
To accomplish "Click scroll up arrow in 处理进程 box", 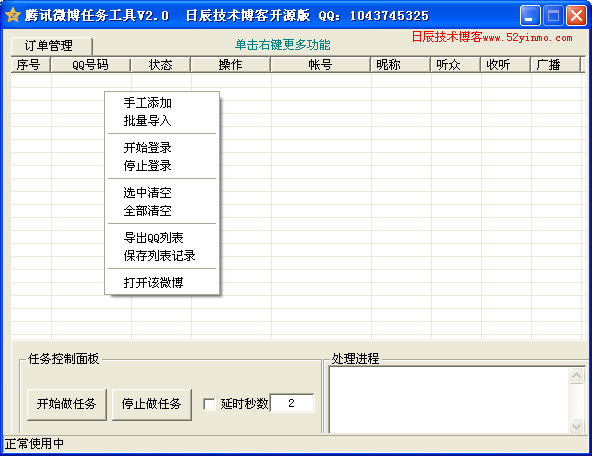I will pyautogui.click(x=576, y=375).
